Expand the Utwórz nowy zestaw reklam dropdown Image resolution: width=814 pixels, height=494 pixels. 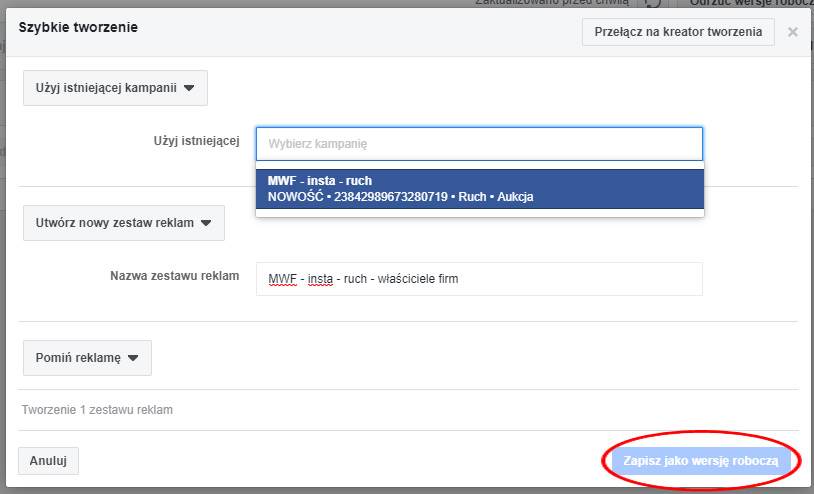[123, 223]
